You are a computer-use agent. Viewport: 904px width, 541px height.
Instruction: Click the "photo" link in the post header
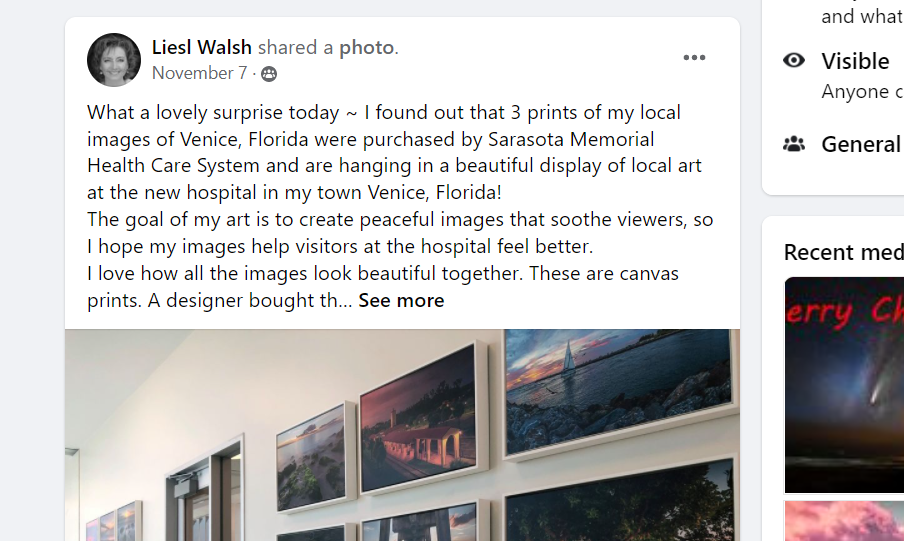366,47
